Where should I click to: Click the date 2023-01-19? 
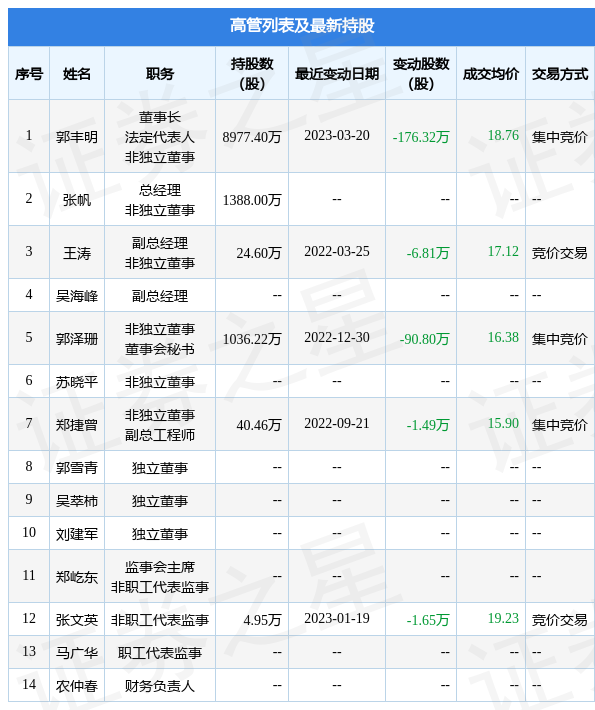point(337,619)
